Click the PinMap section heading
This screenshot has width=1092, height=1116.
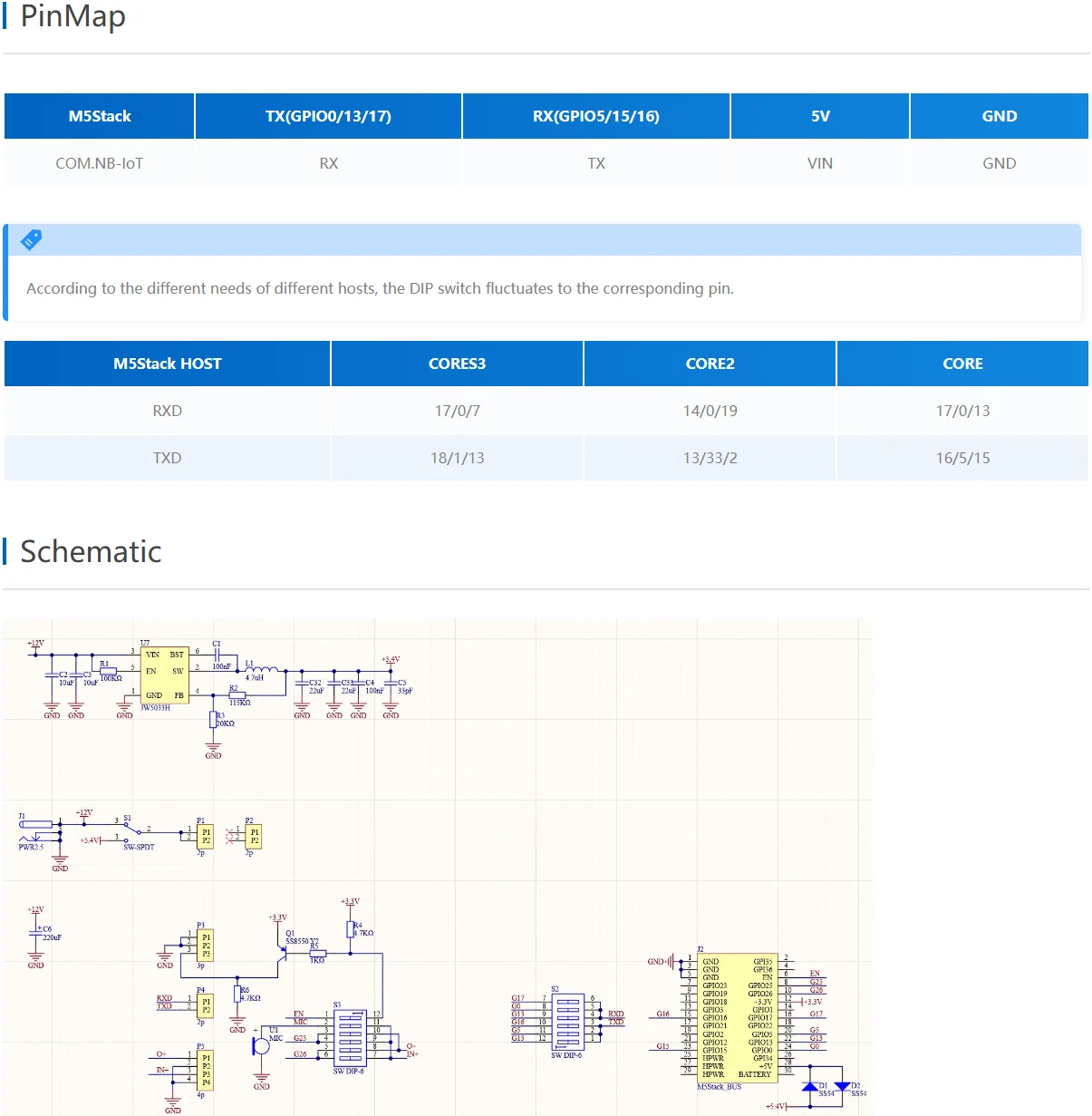[x=72, y=16]
